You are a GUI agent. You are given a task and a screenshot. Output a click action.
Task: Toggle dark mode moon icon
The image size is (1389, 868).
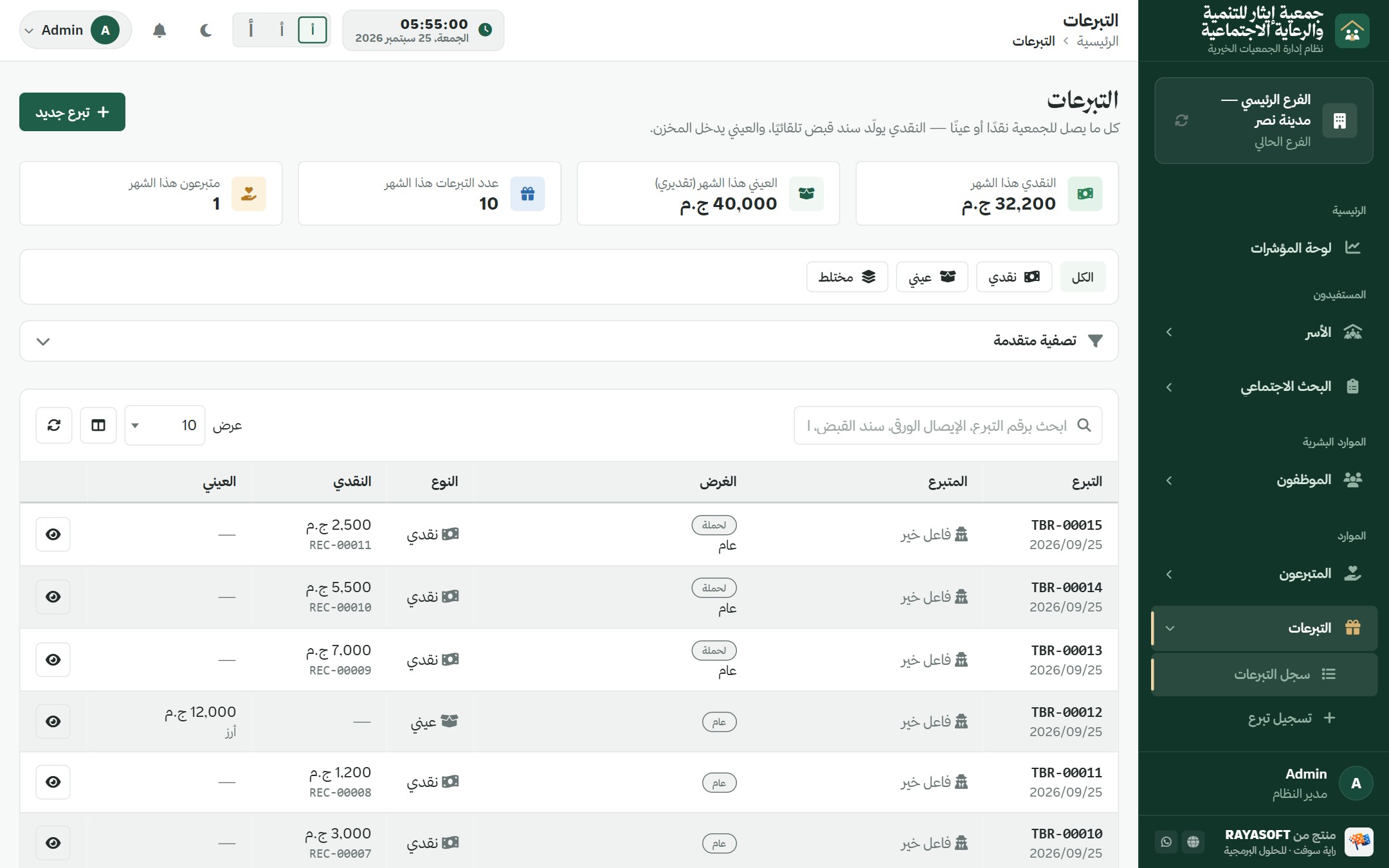coord(206,30)
